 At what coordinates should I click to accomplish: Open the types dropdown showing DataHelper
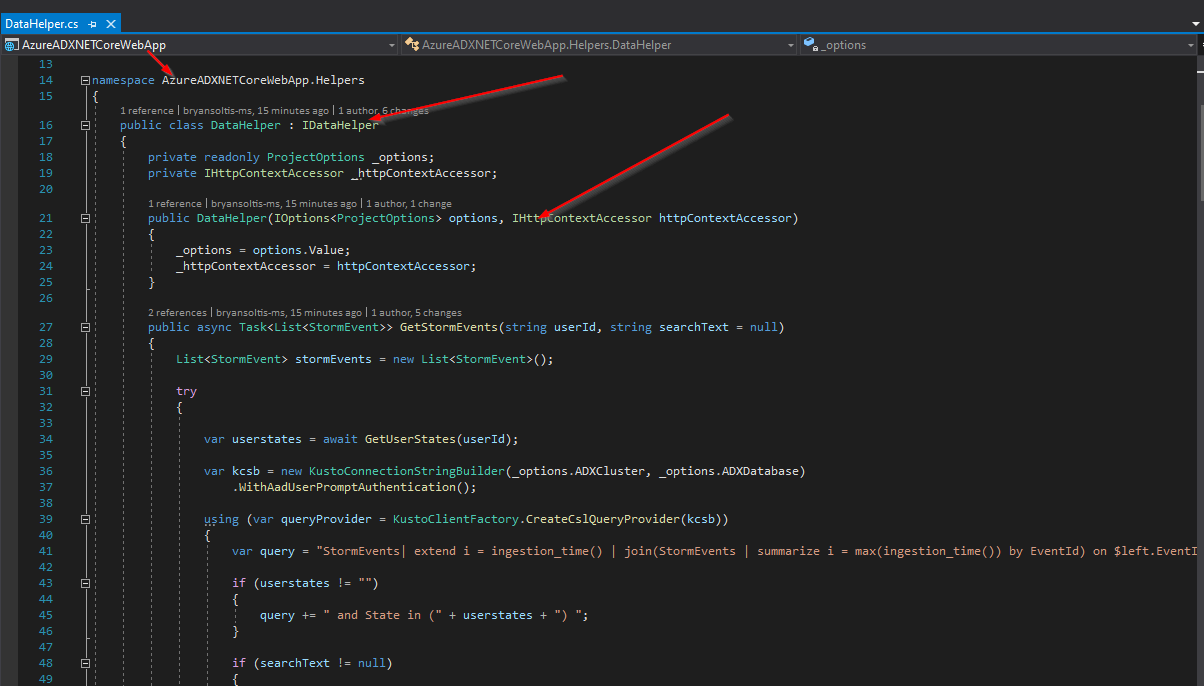[790, 44]
